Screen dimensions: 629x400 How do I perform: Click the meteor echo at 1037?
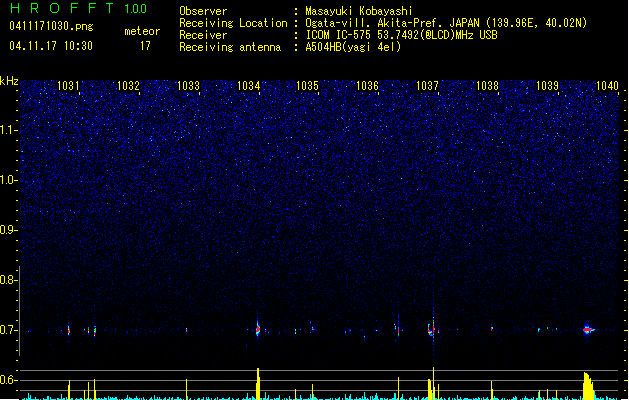[x=432, y=328]
